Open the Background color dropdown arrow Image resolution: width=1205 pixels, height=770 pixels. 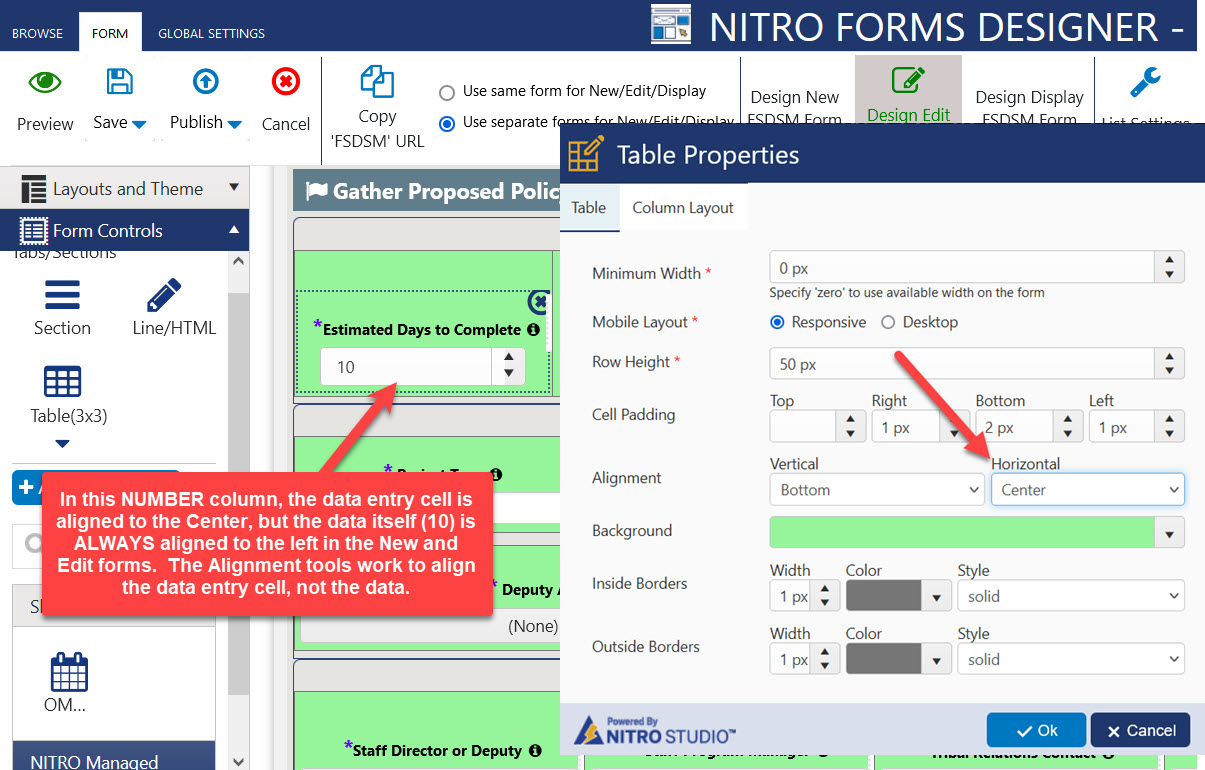click(x=1170, y=533)
